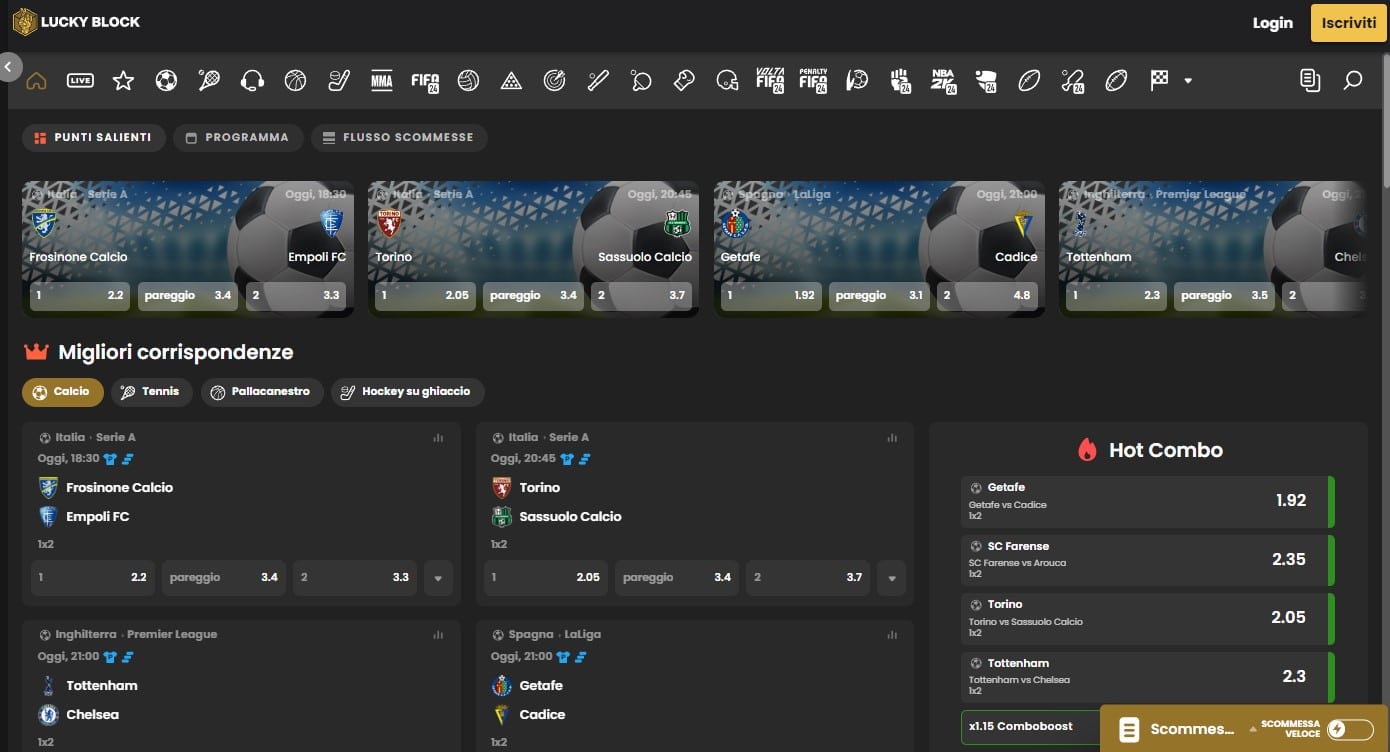Open the bet slip documents icon
The width and height of the screenshot is (1390, 752).
point(1310,81)
